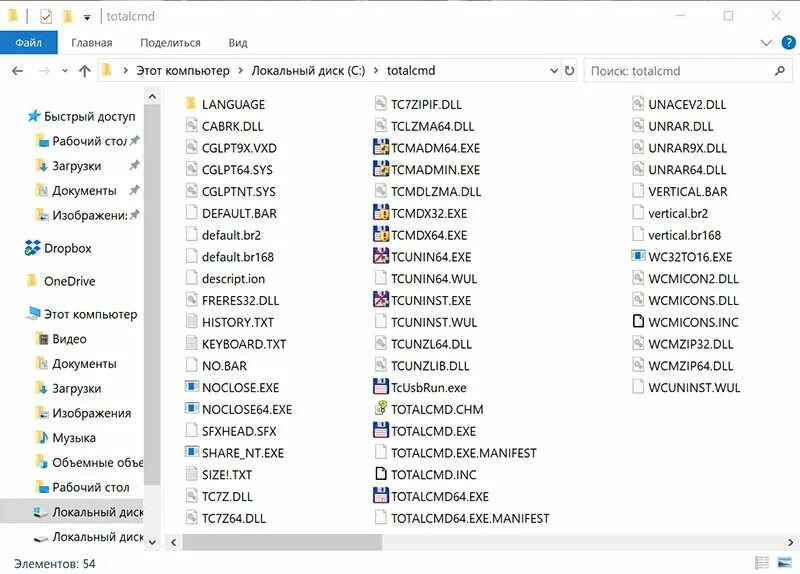
Task: Open the LANGUAGE folder icon
Action: [191, 104]
